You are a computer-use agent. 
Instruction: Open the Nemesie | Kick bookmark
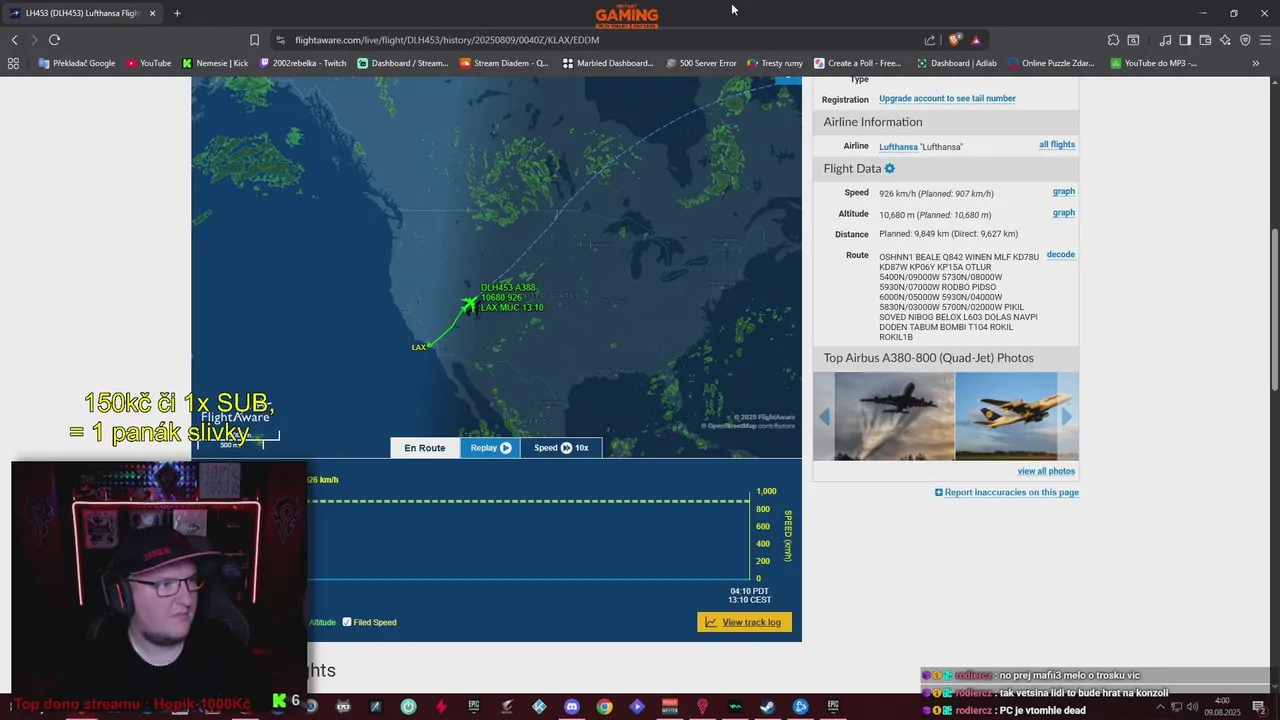tap(215, 63)
